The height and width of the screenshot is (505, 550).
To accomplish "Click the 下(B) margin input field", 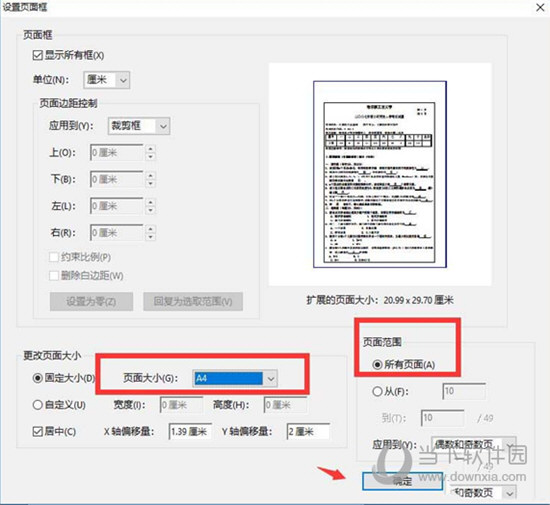I will (x=117, y=180).
